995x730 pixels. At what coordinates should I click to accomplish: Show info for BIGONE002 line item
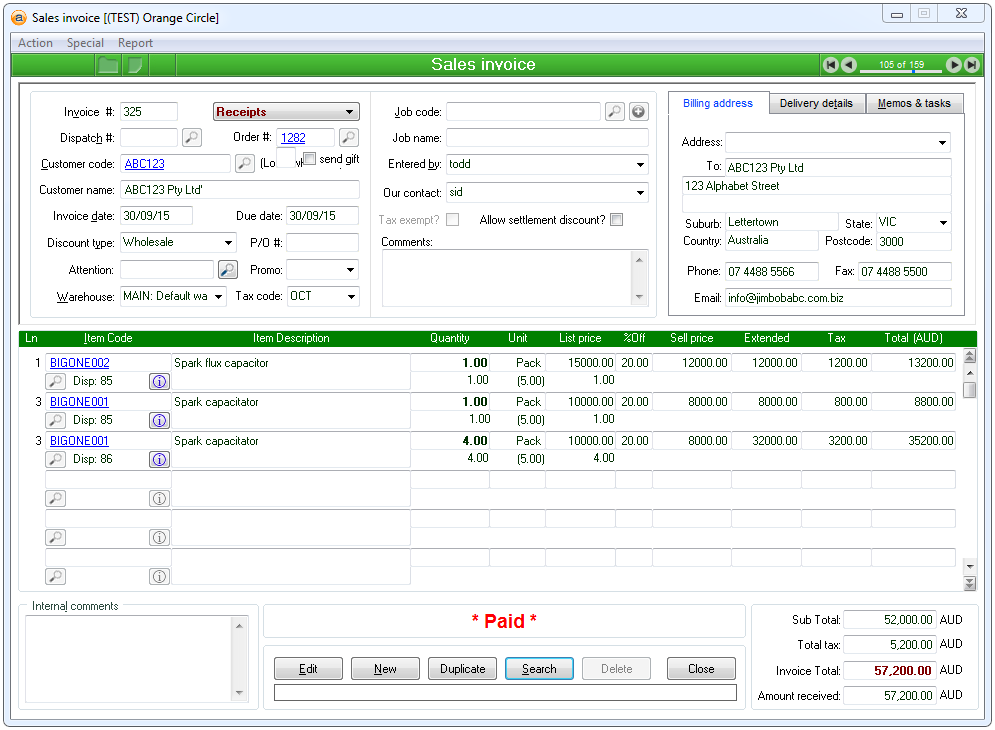pyautogui.click(x=159, y=381)
